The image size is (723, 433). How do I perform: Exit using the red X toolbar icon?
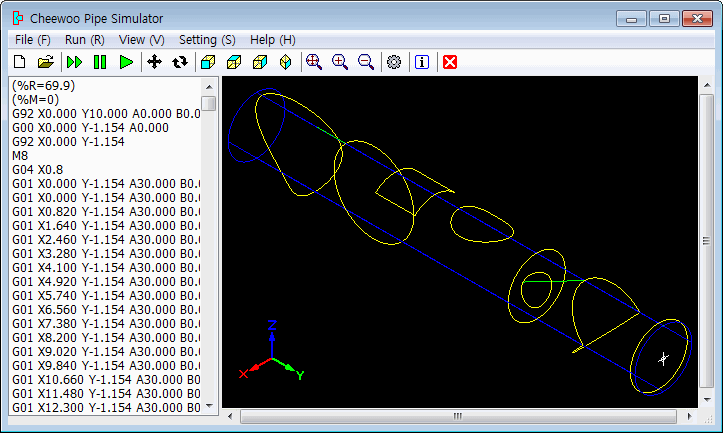coord(450,62)
